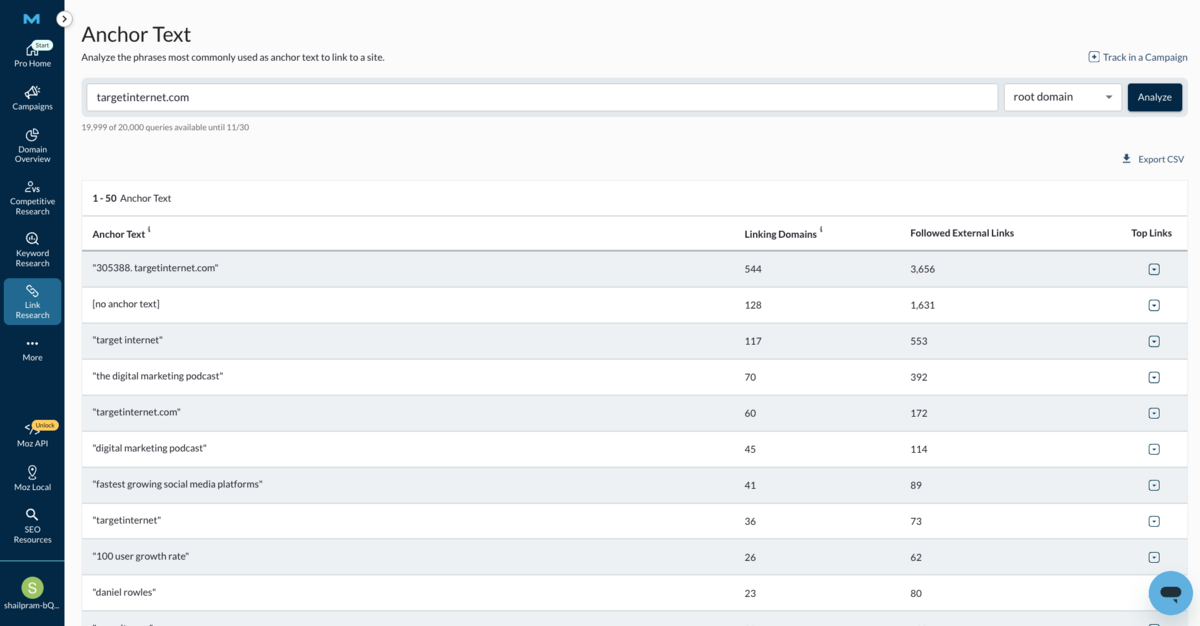Screen dimensions: 1200x626
Task: Export results as CSV
Action: (1152, 159)
